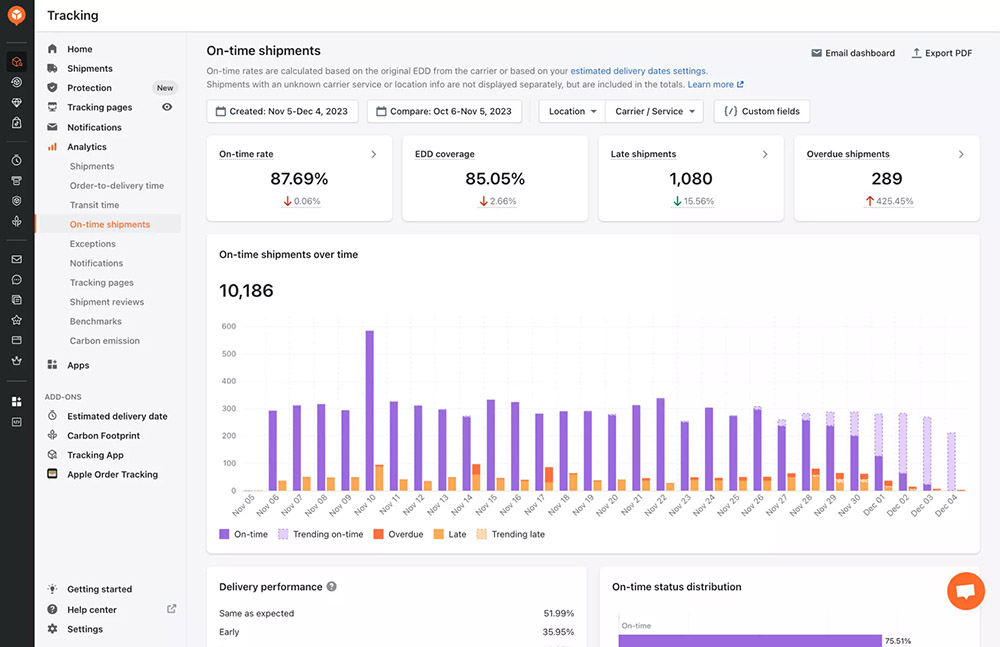1000x647 pixels.
Task: Open the Carbon Footprint add-on
Action: (x=103, y=436)
